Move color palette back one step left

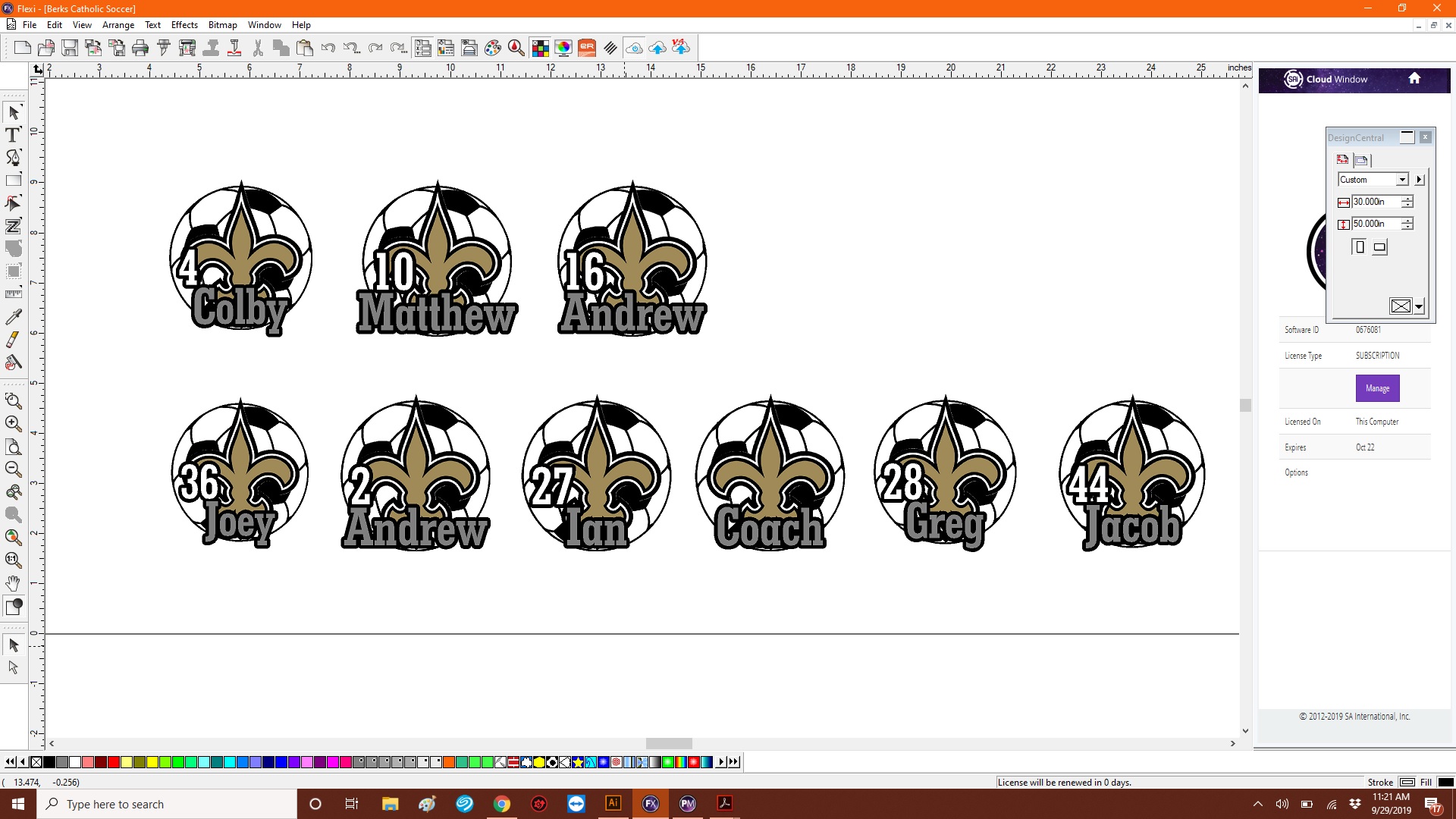(x=23, y=762)
